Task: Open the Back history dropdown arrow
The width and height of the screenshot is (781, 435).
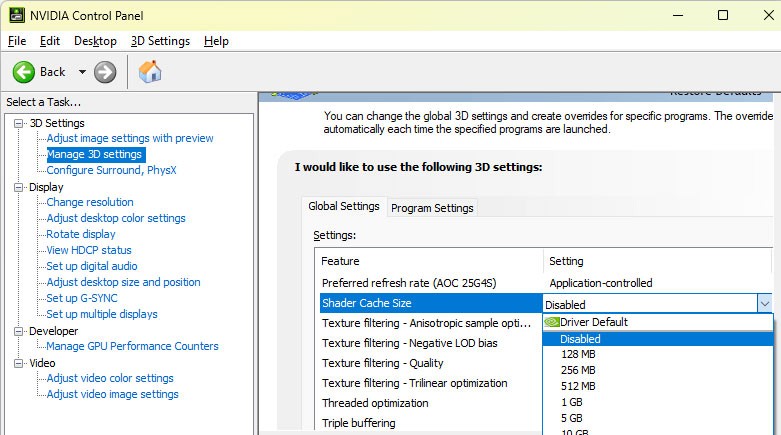Action: pos(82,72)
